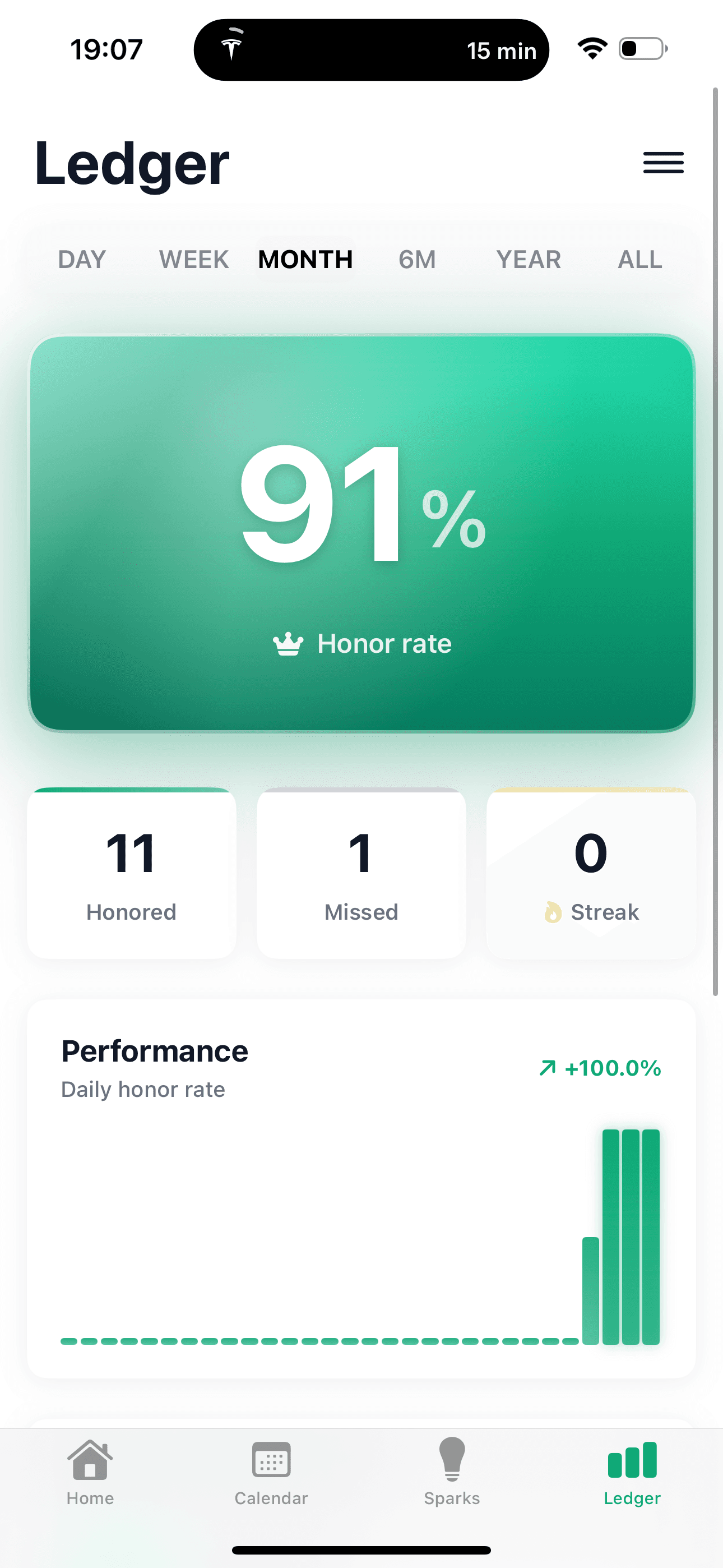Tap the flame icon next to Streak
723x1568 pixels.
tap(553, 911)
